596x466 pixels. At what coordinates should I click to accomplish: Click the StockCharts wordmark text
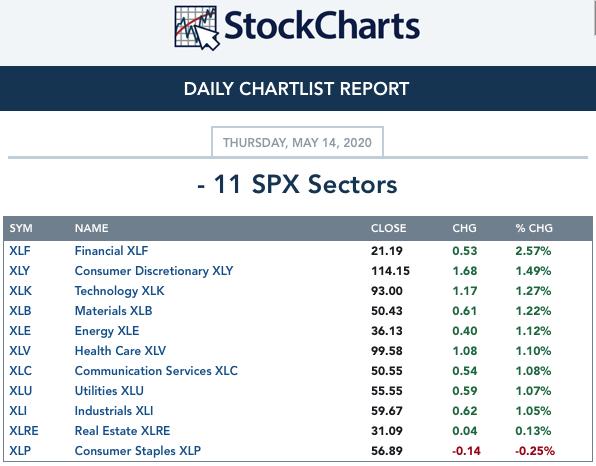tap(322, 25)
